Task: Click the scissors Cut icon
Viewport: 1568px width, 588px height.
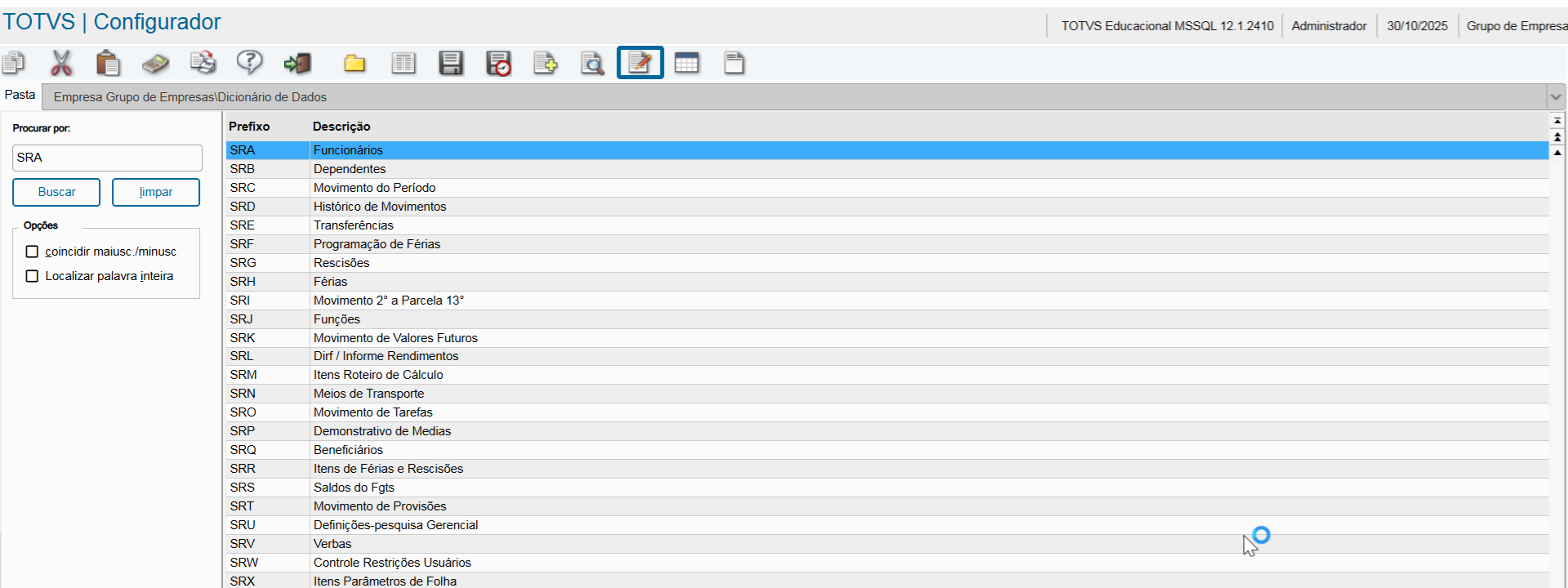Action: 61,63
